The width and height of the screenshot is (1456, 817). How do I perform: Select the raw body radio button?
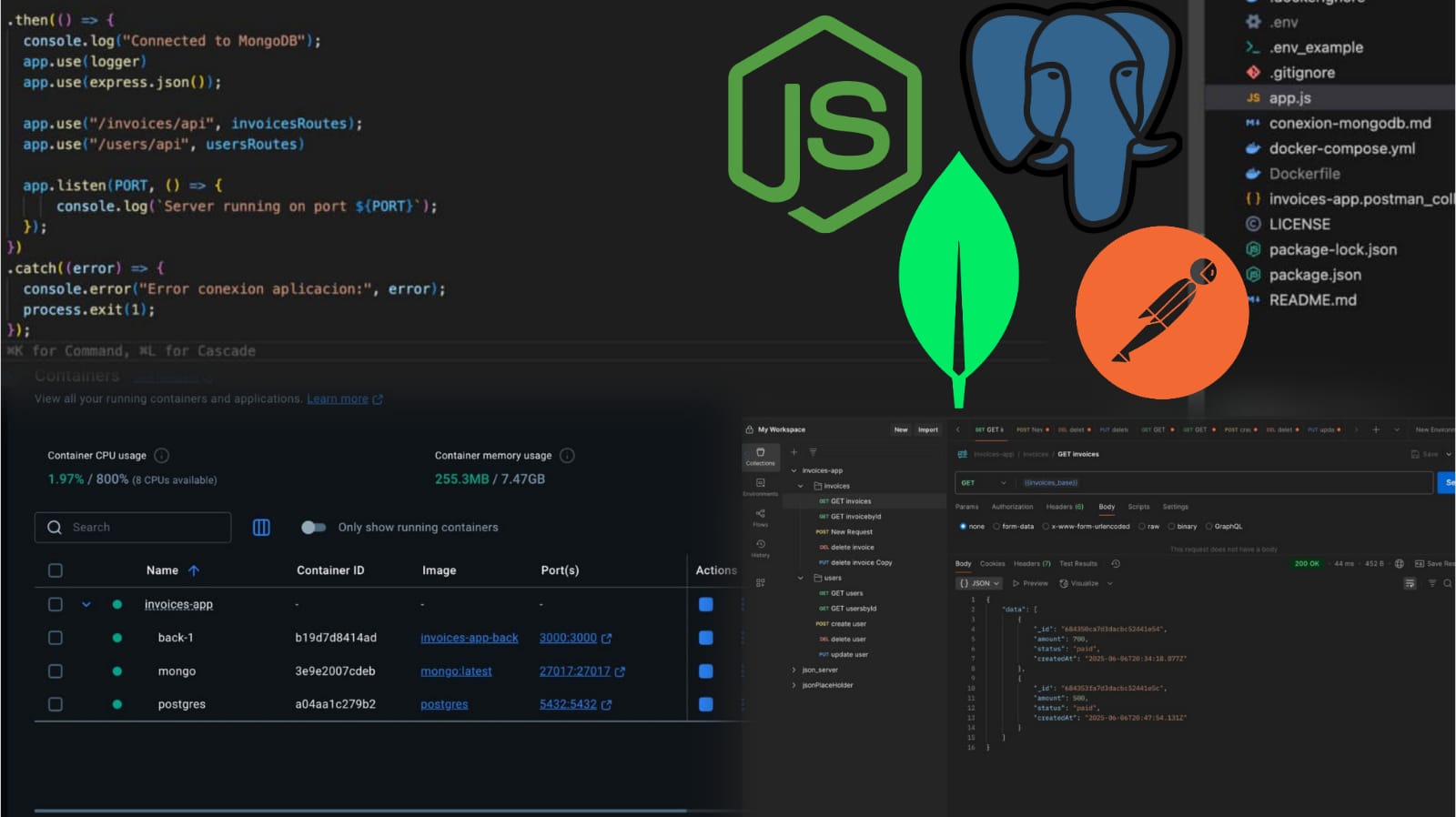pos(1141,526)
